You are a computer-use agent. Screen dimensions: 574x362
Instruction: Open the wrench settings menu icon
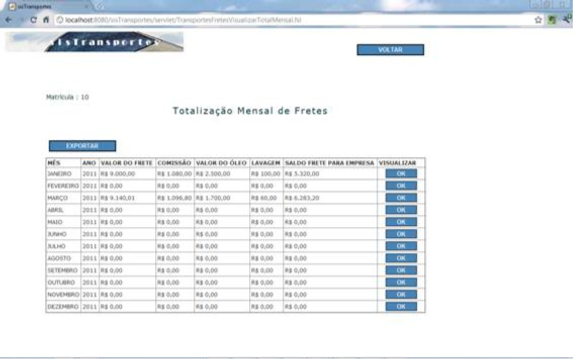coord(567,19)
